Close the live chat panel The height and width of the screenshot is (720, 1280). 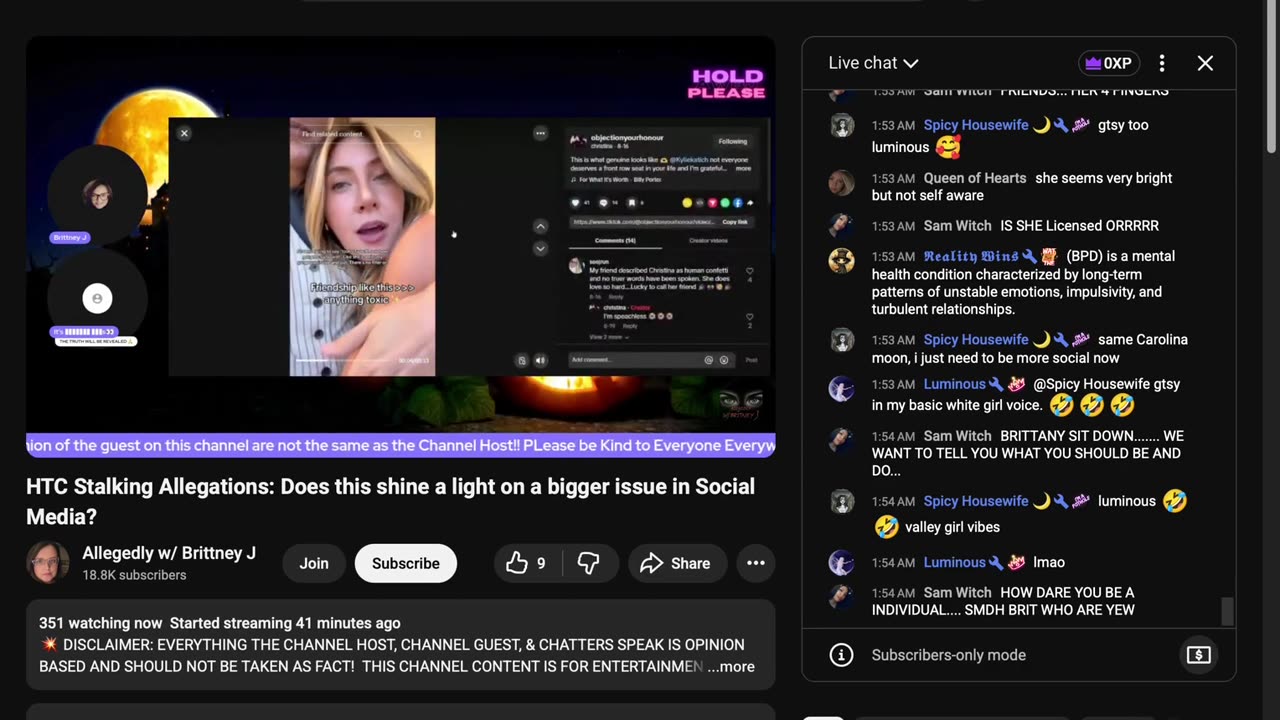click(1205, 63)
